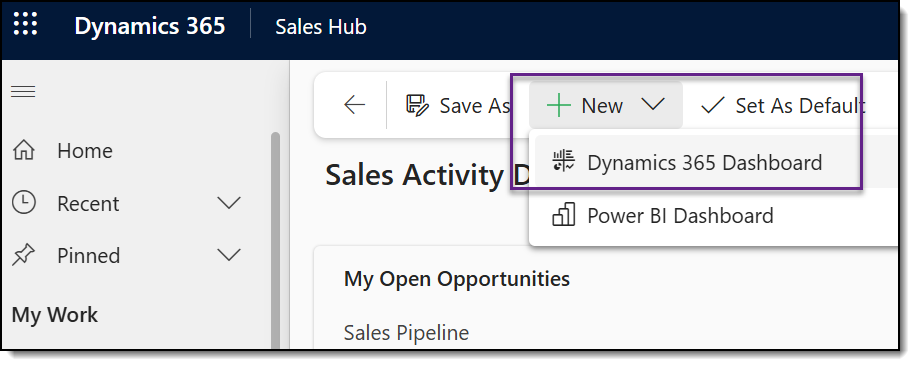The height and width of the screenshot is (366, 915).
Task: Click the left navigation vertical scrollbar
Action: tap(275, 240)
